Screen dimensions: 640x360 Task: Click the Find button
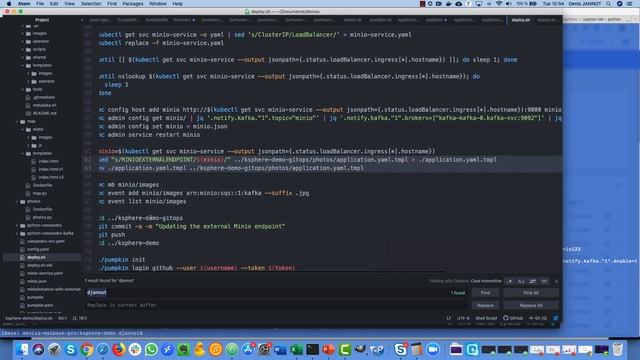click(x=485, y=293)
